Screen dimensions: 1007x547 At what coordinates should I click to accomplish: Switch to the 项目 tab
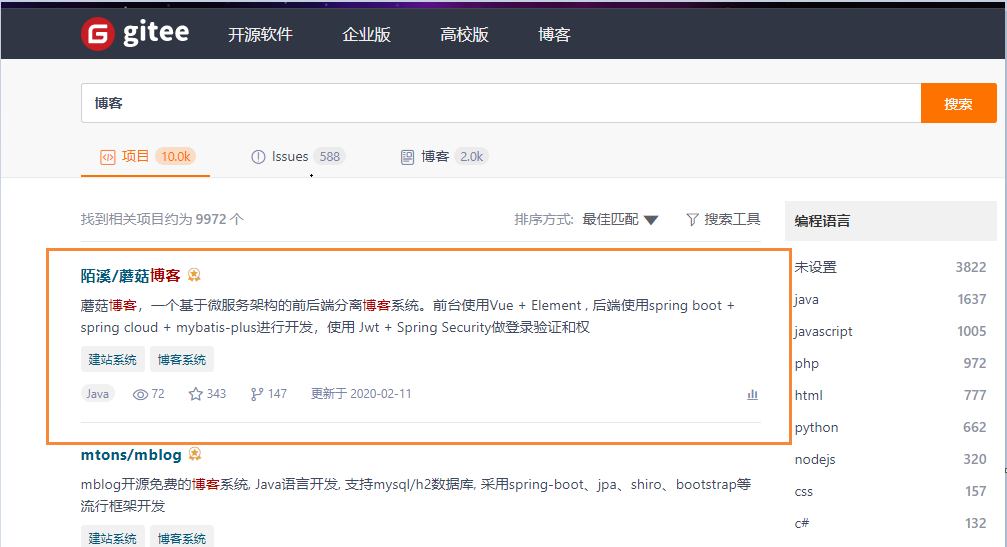[x=145, y=157]
